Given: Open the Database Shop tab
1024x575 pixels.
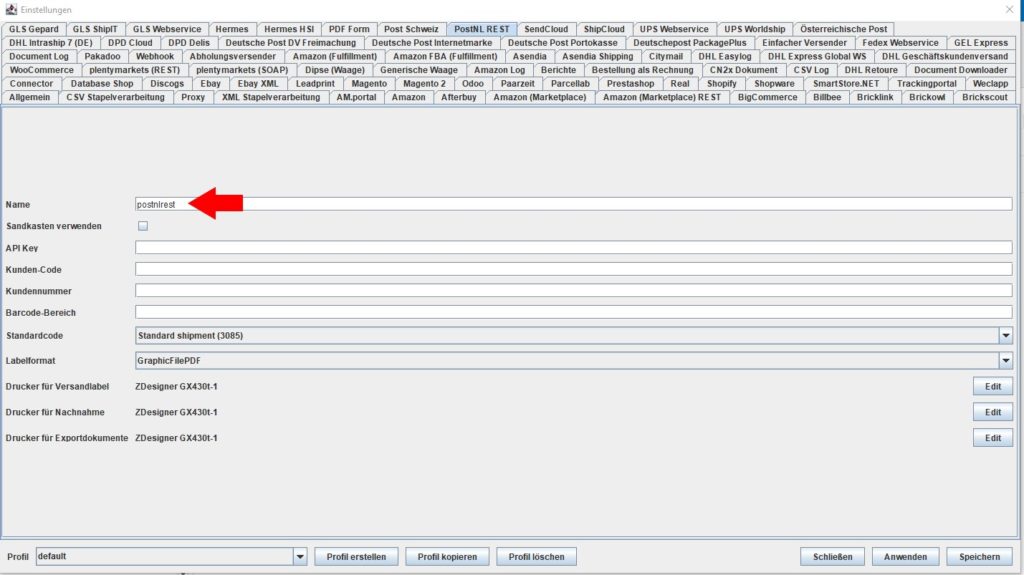Looking at the screenshot, I should 102,84.
